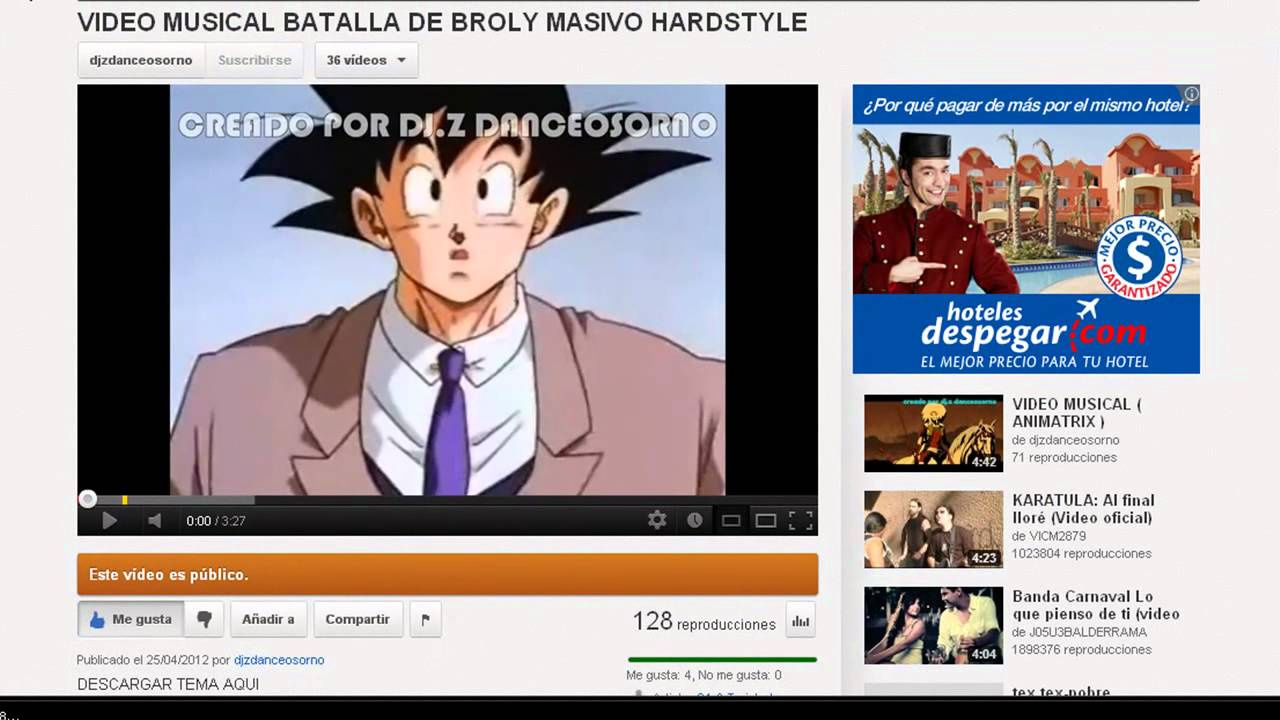Click the 128 reproducciones view count
1280x720 pixels.
704,622
